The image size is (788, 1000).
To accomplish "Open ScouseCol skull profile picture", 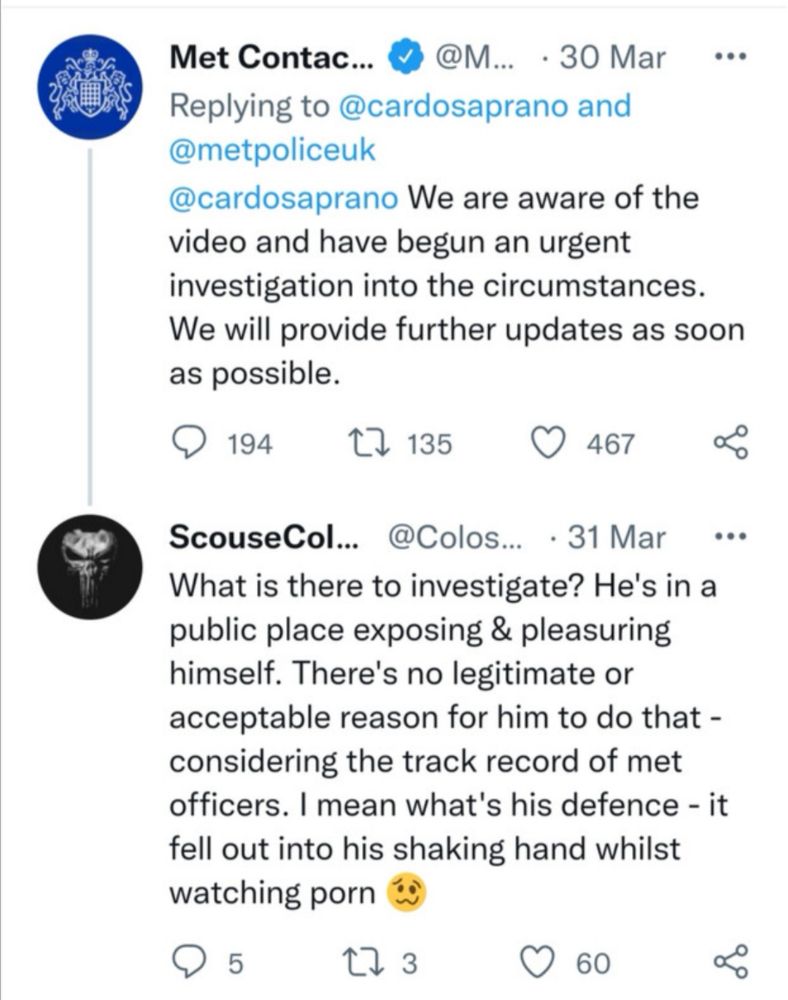I will coord(90,567).
